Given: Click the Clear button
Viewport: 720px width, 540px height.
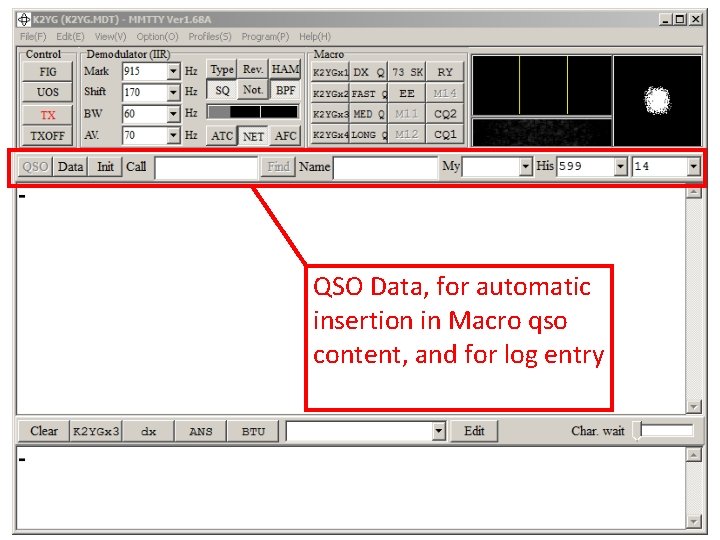Looking at the screenshot, I should [44, 431].
